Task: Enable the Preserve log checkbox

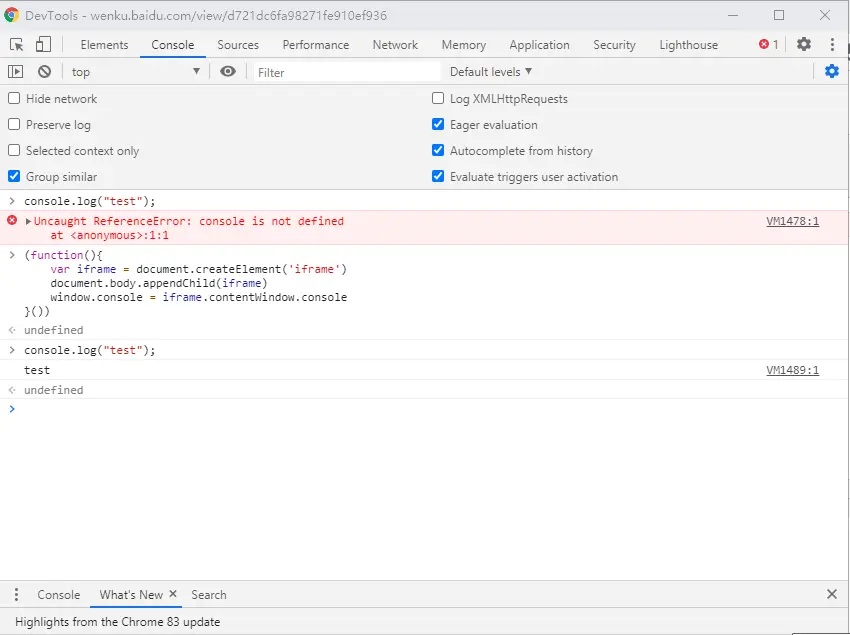Action: pos(14,124)
